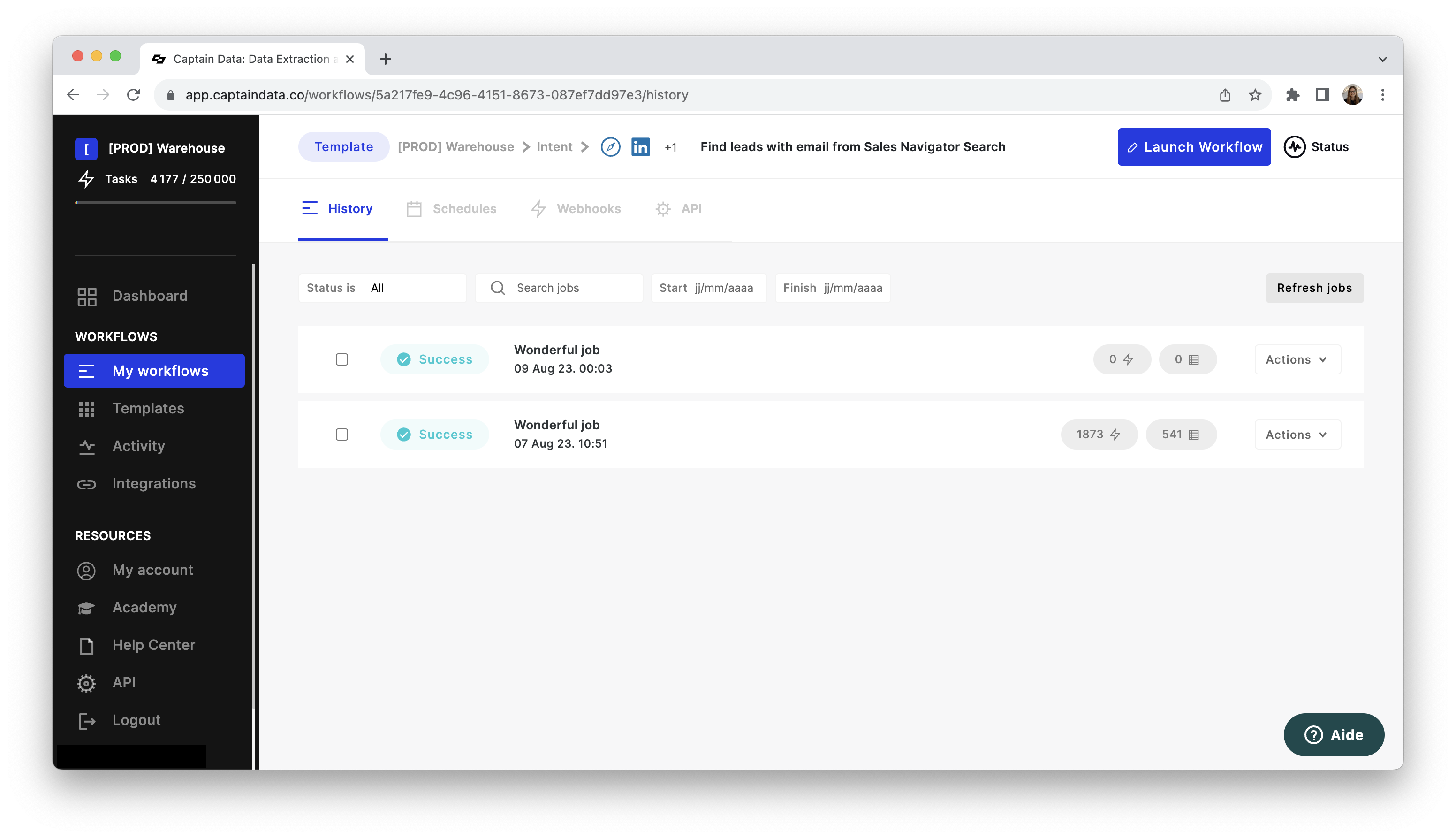The width and height of the screenshot is (1456, 839).
Task: Open Chrome three-dot menu
Action: pos(1382,95)
